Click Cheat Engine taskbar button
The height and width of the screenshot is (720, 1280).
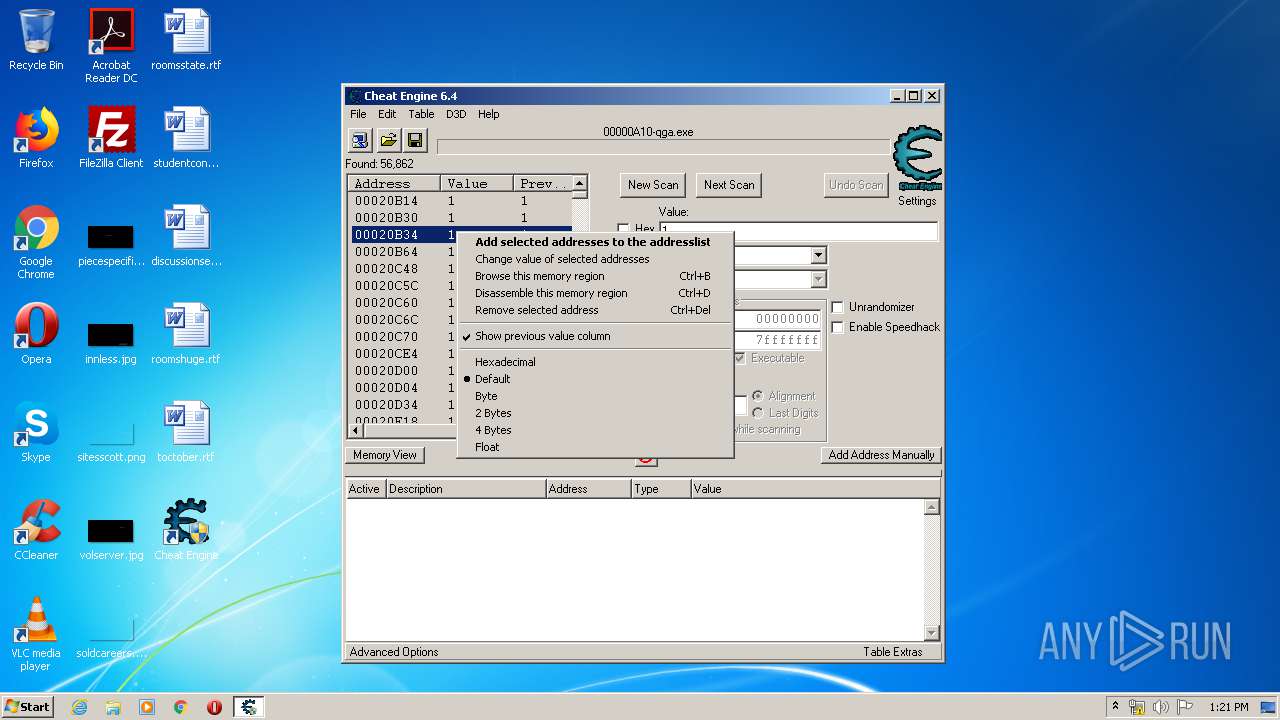pyautogui.click(x=248, y=707)
